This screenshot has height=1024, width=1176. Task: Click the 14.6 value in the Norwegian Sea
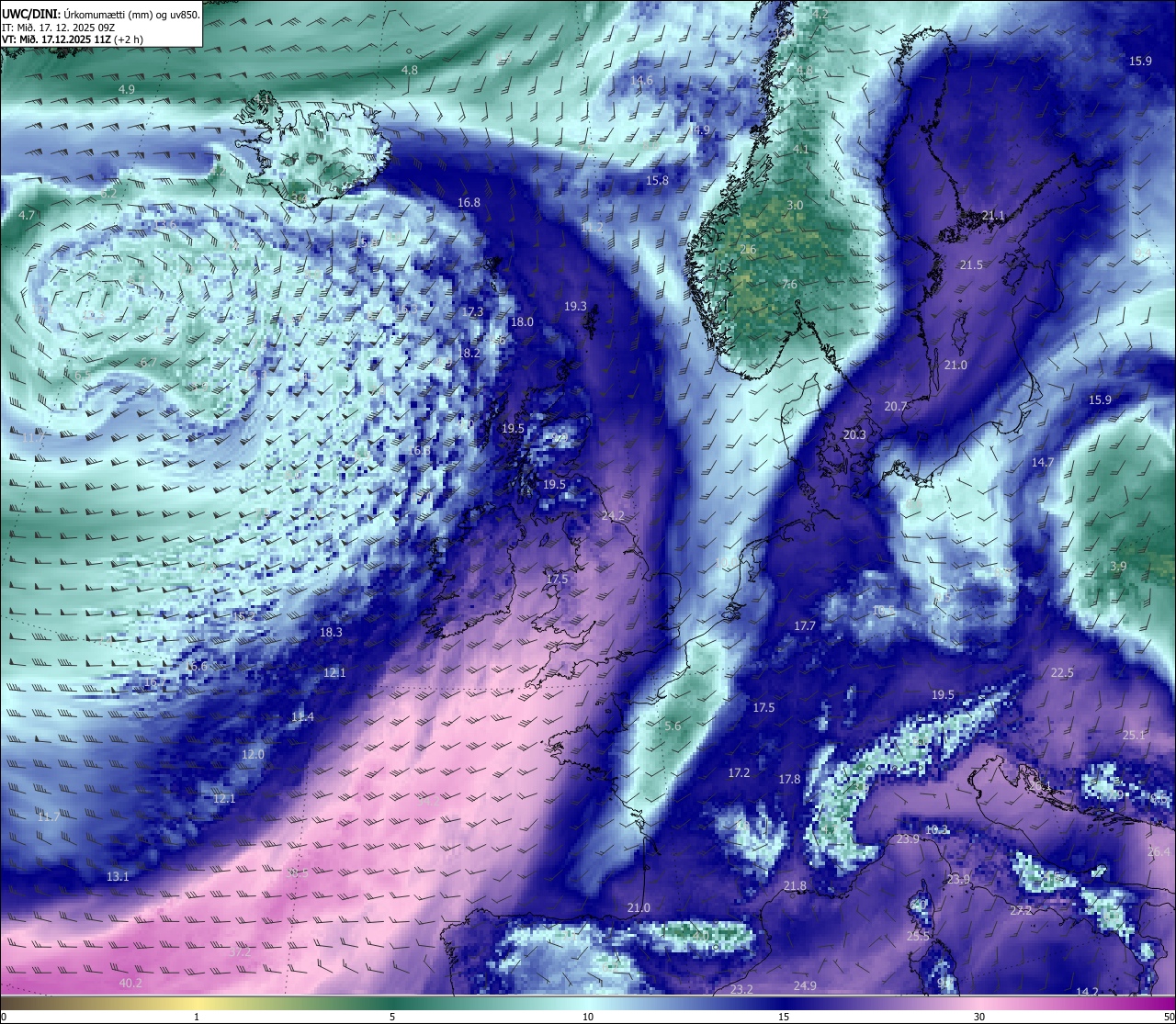641,80
